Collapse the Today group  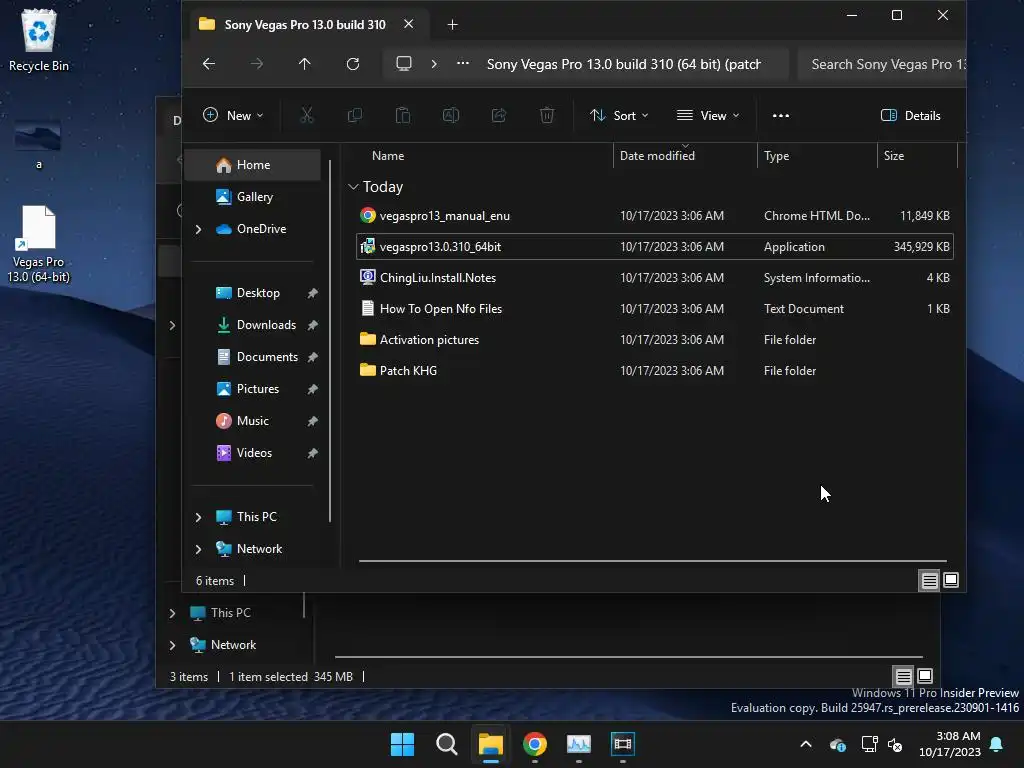(x=353, y=187)
